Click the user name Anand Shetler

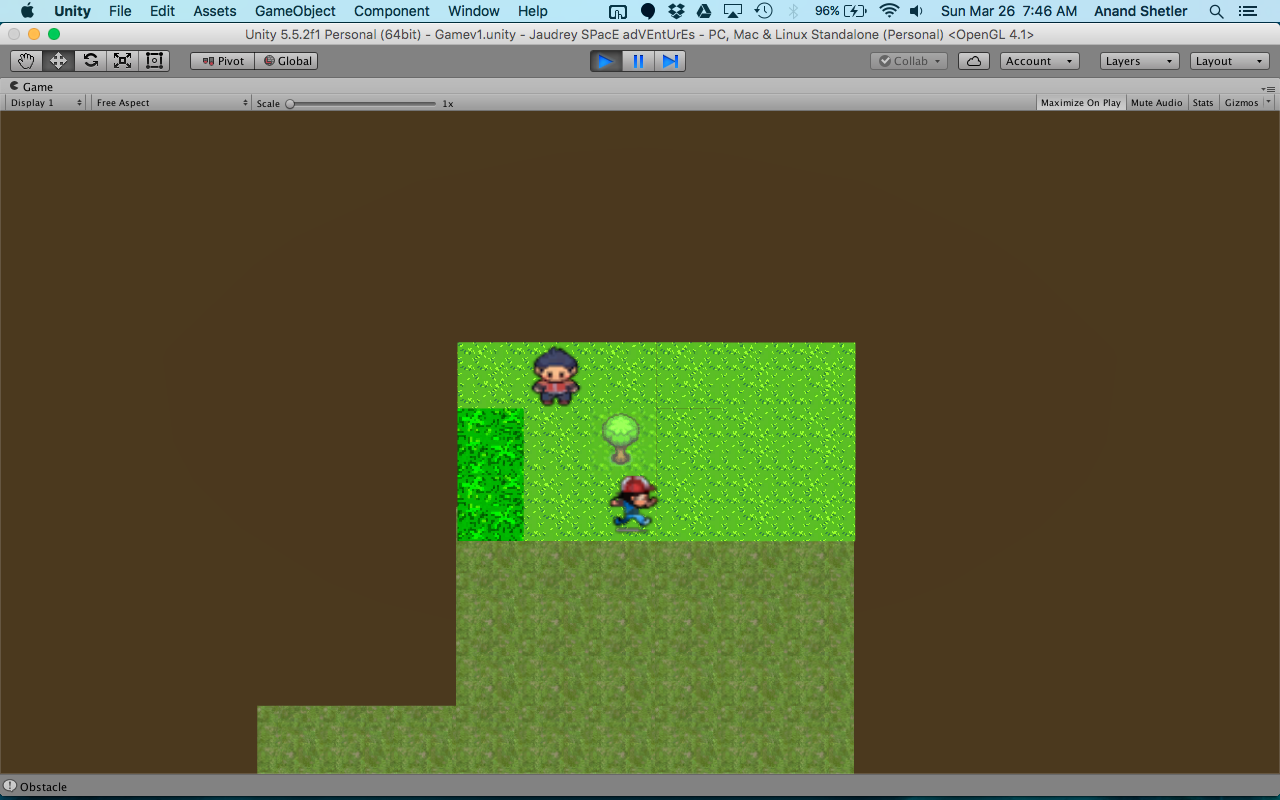(x=1140, y=11)
